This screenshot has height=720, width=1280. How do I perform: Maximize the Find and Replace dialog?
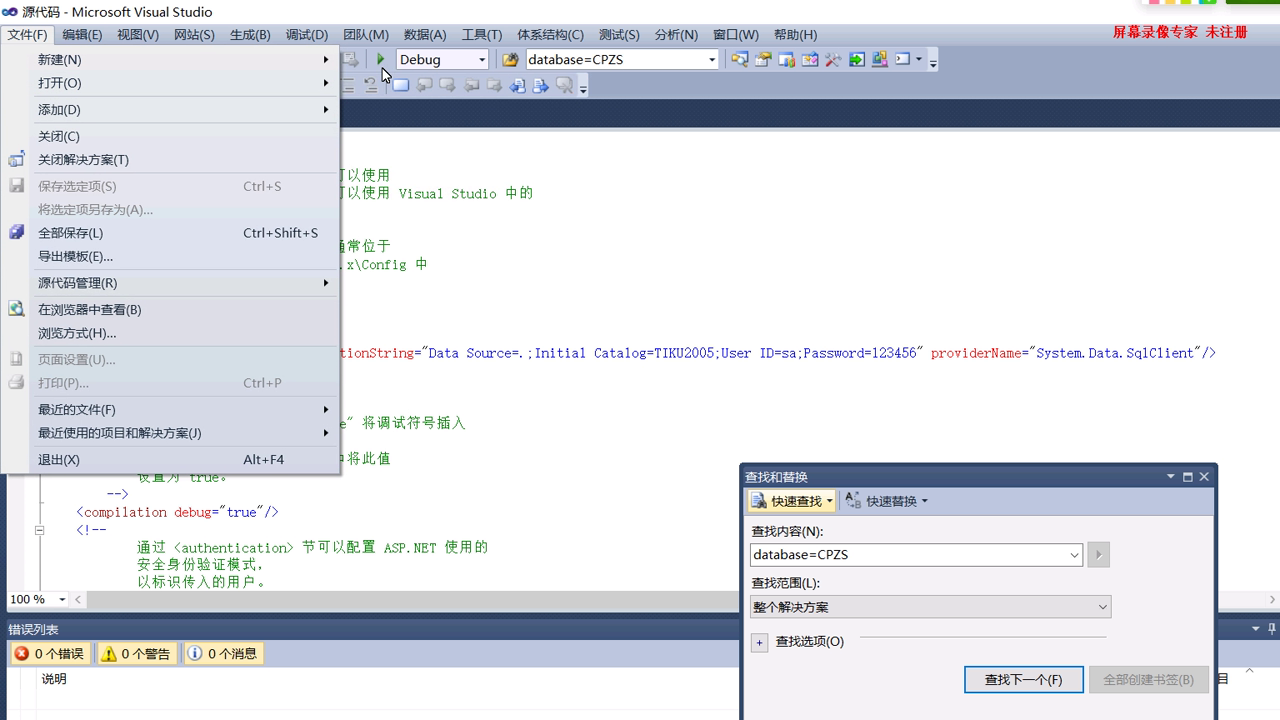[1187, 477]
